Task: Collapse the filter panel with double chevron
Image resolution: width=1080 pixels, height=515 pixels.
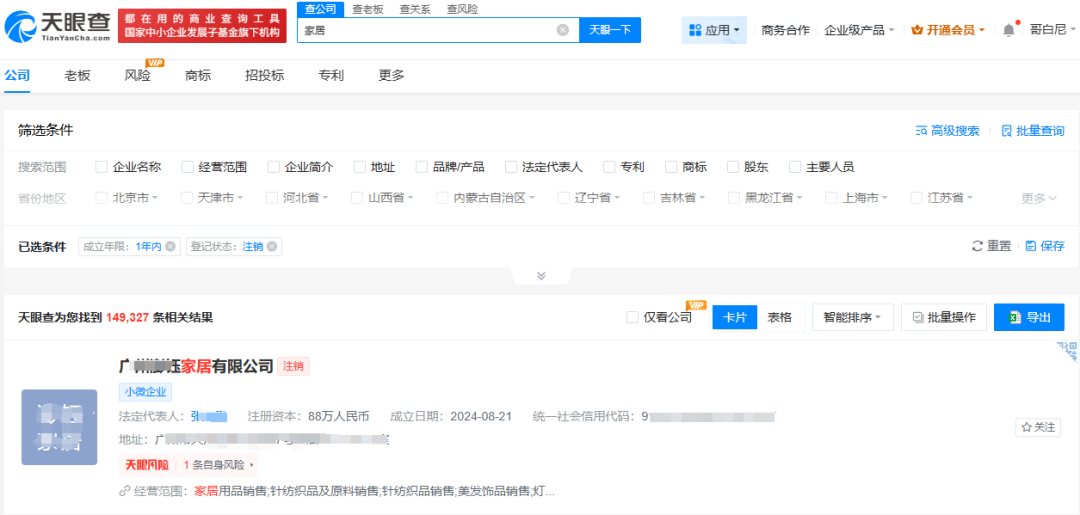Action: pyautogui.click(x=541, y=276)
